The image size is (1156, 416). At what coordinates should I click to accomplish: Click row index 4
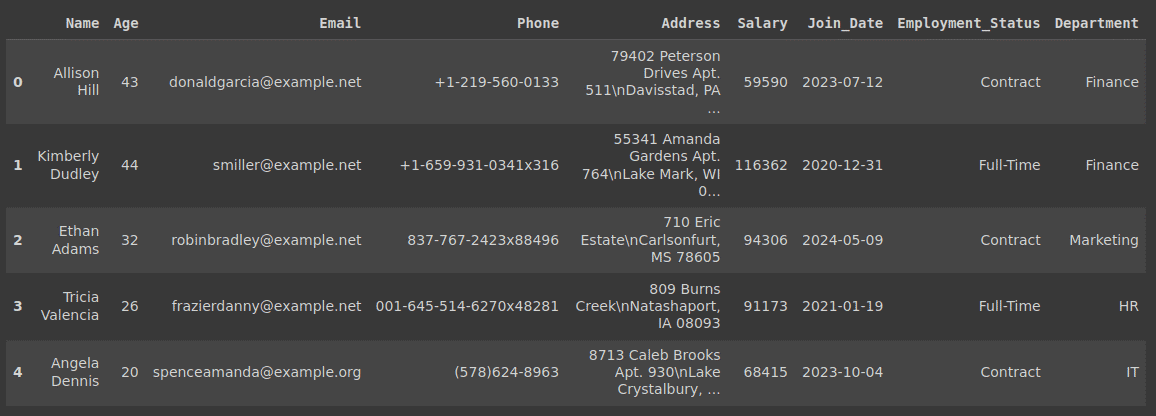18,372
